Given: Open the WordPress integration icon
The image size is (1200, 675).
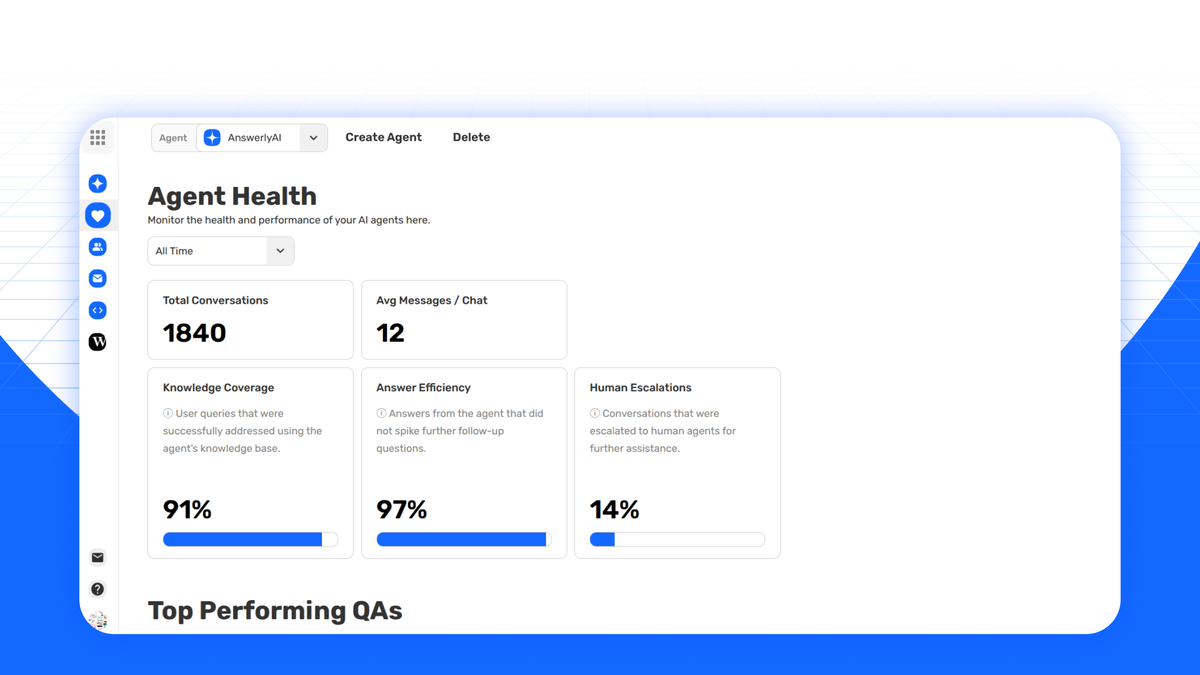Looking at the screenshot, I should [97, 341].
